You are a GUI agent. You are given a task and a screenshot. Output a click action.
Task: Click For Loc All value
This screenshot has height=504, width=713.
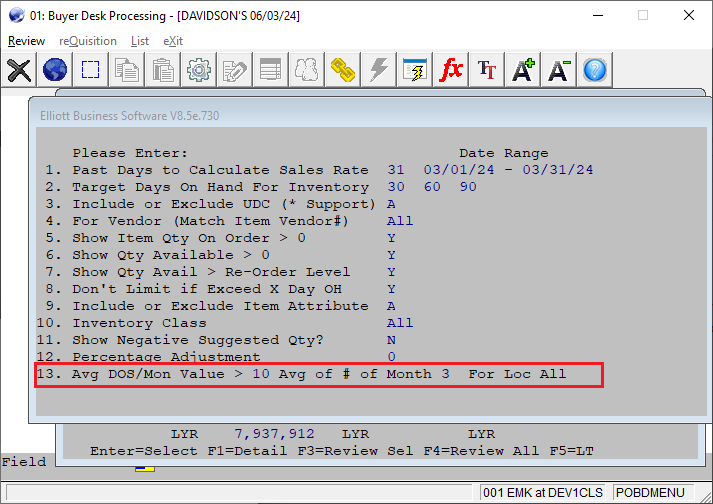tap(553, 374)
